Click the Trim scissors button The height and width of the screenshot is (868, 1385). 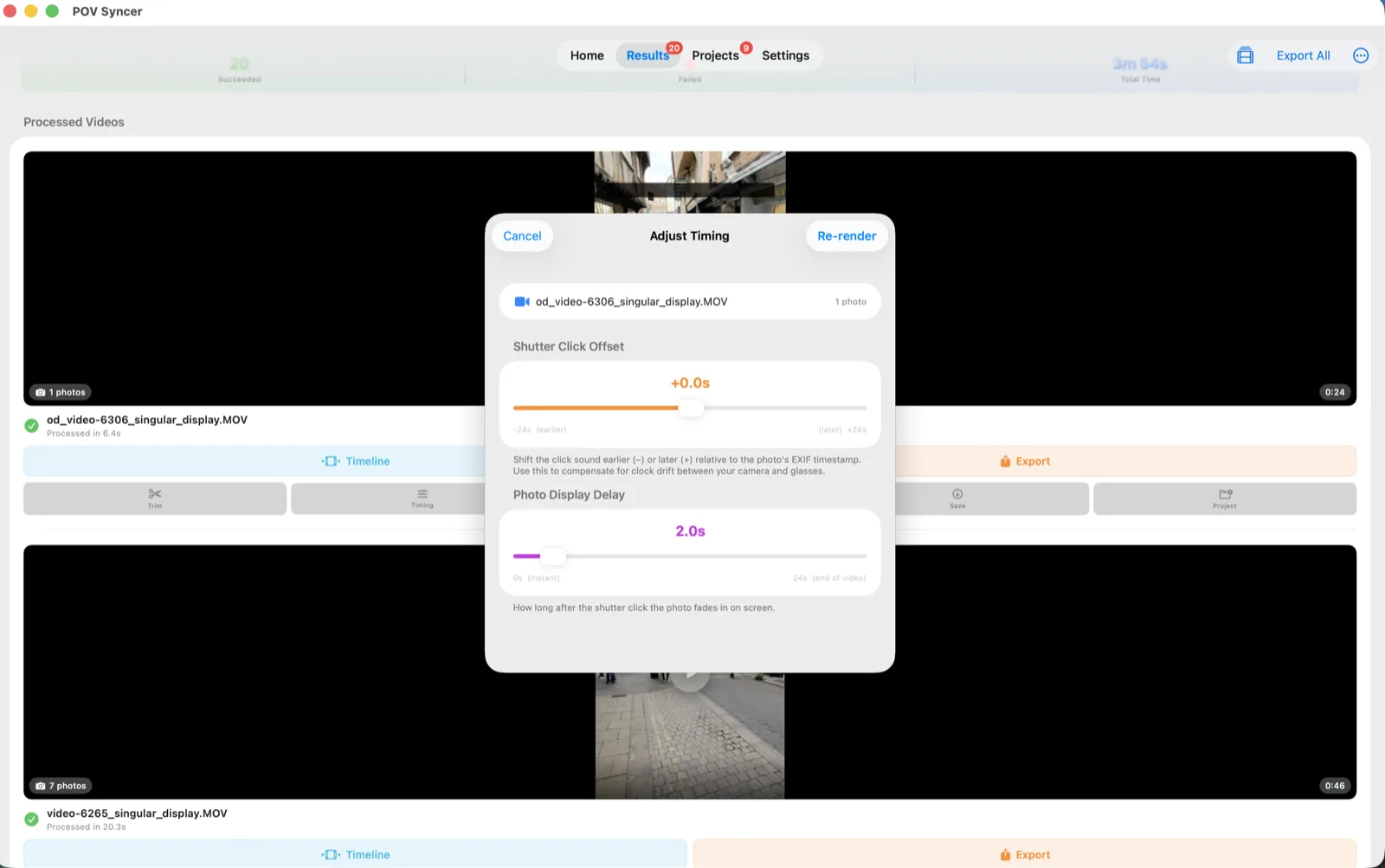point(155,498)
